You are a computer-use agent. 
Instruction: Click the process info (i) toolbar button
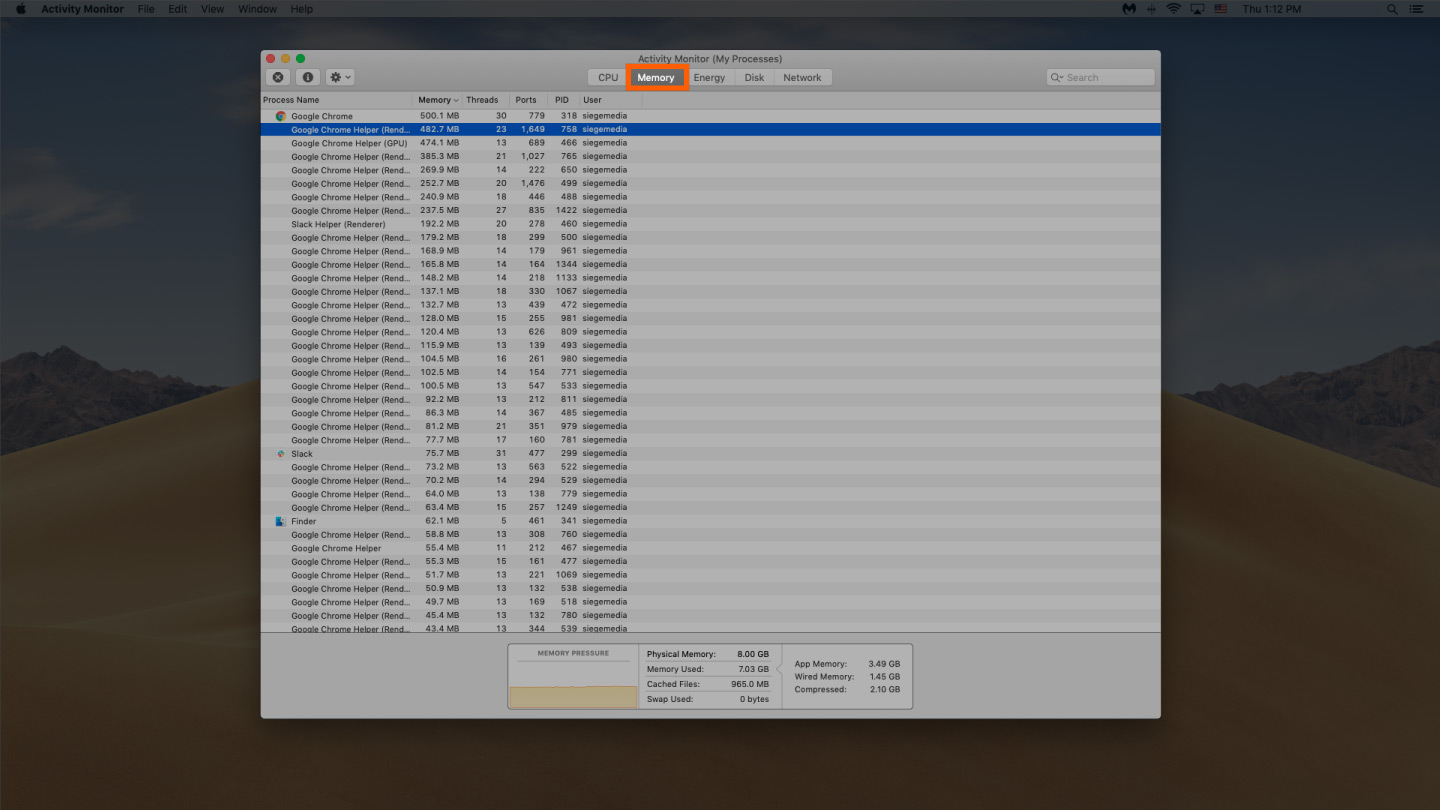coord(307,77)
